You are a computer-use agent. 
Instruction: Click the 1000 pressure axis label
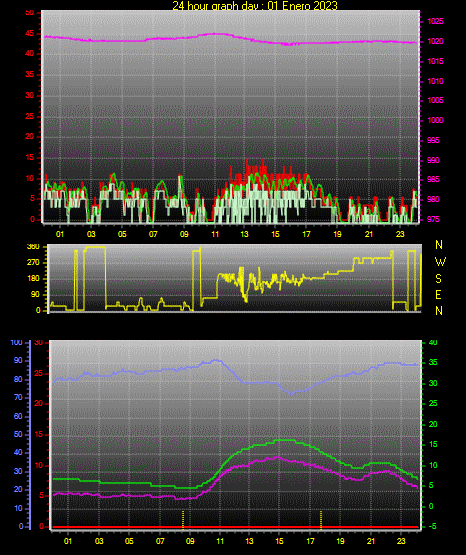click(x=435, y=120)
